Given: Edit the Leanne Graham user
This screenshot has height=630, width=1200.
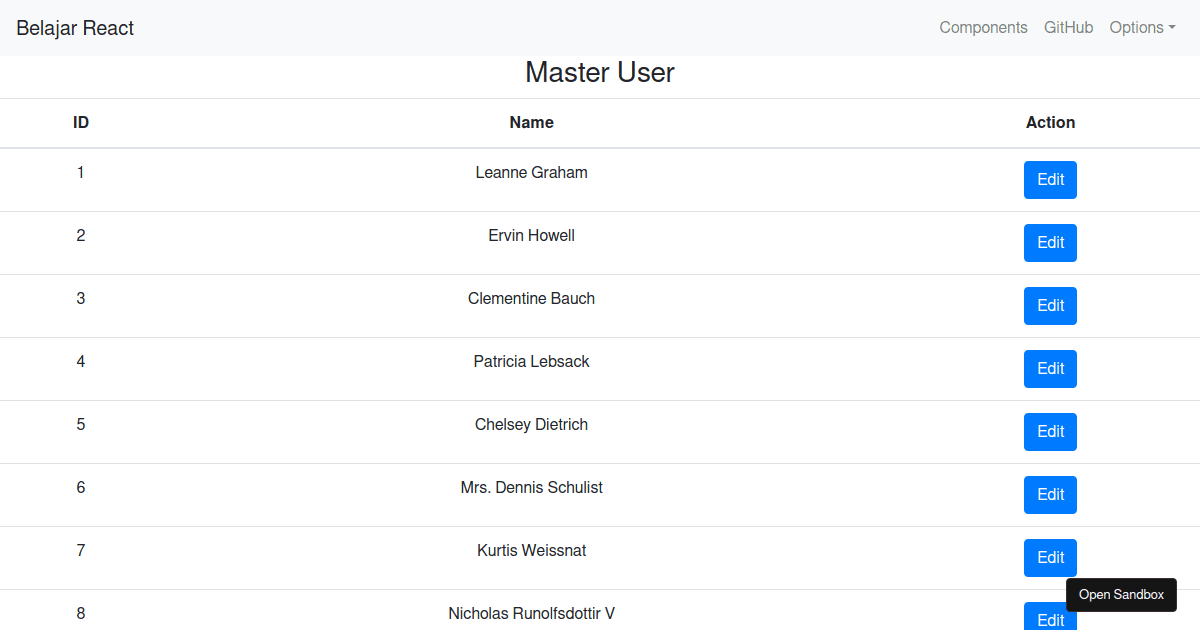Looking at the screenshot, I should tap(1050, 180).
